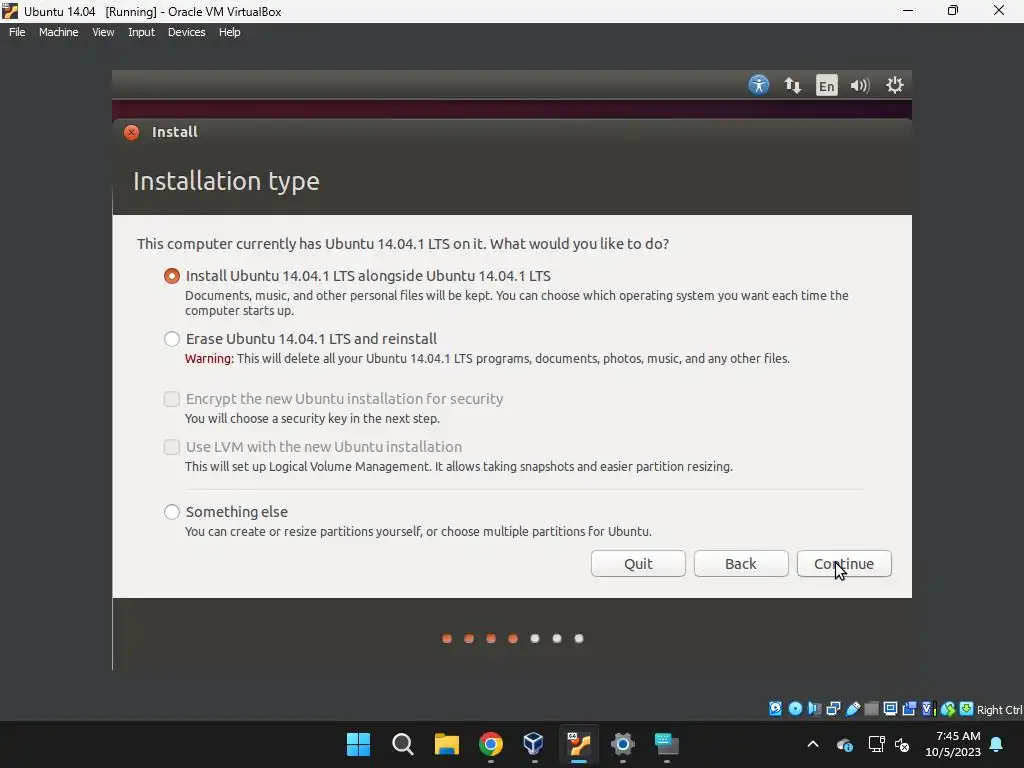The height and width of the screenshot is (768, 1024).
Task: Click the keyboard capture arrow status icon
Action: pos(967,709)
